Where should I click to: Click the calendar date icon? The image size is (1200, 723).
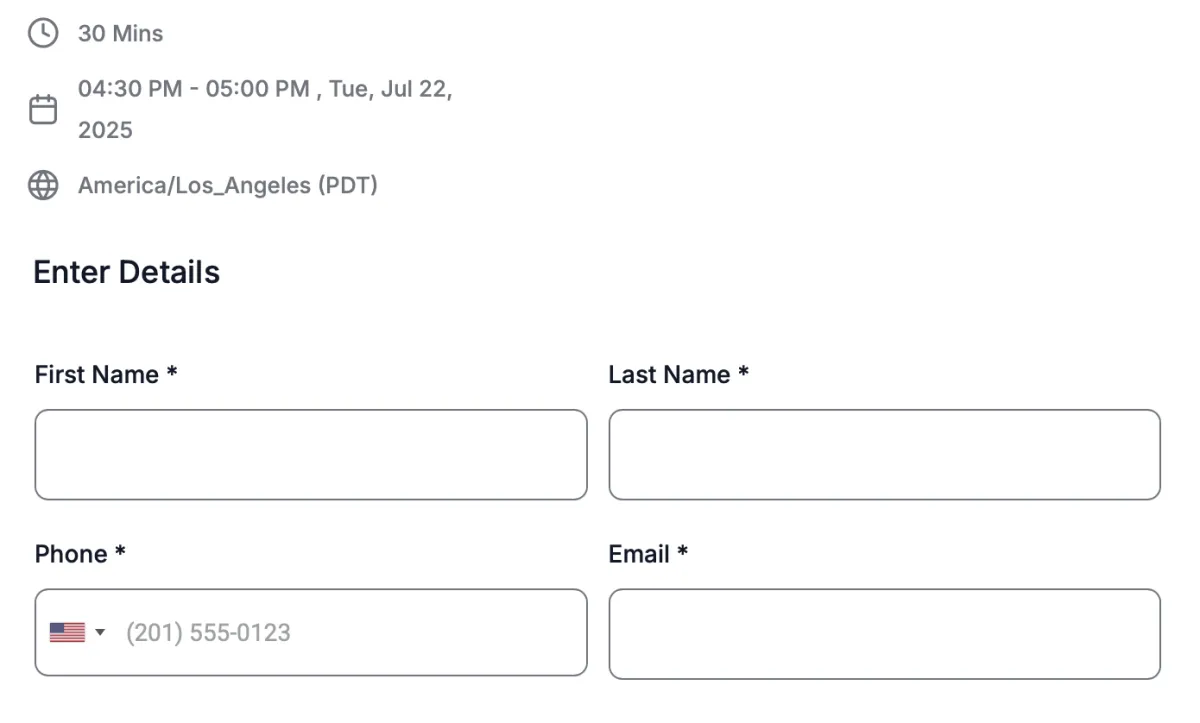coord(43,109)
